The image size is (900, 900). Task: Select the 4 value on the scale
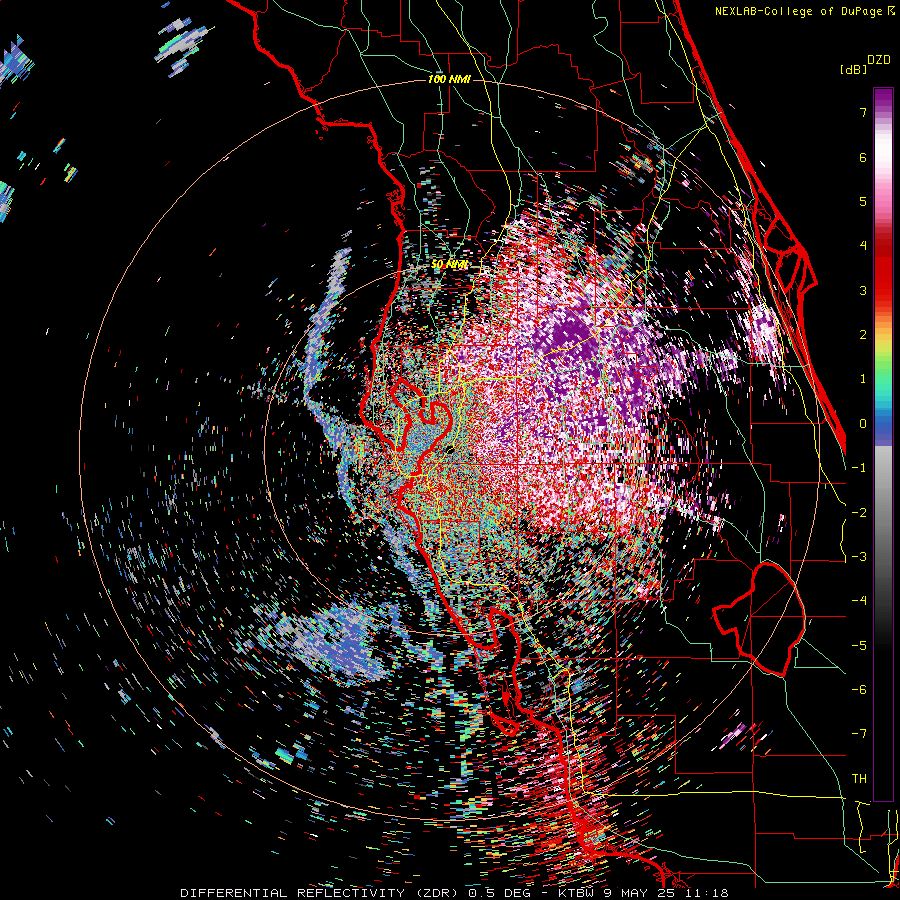click(863, 246)
